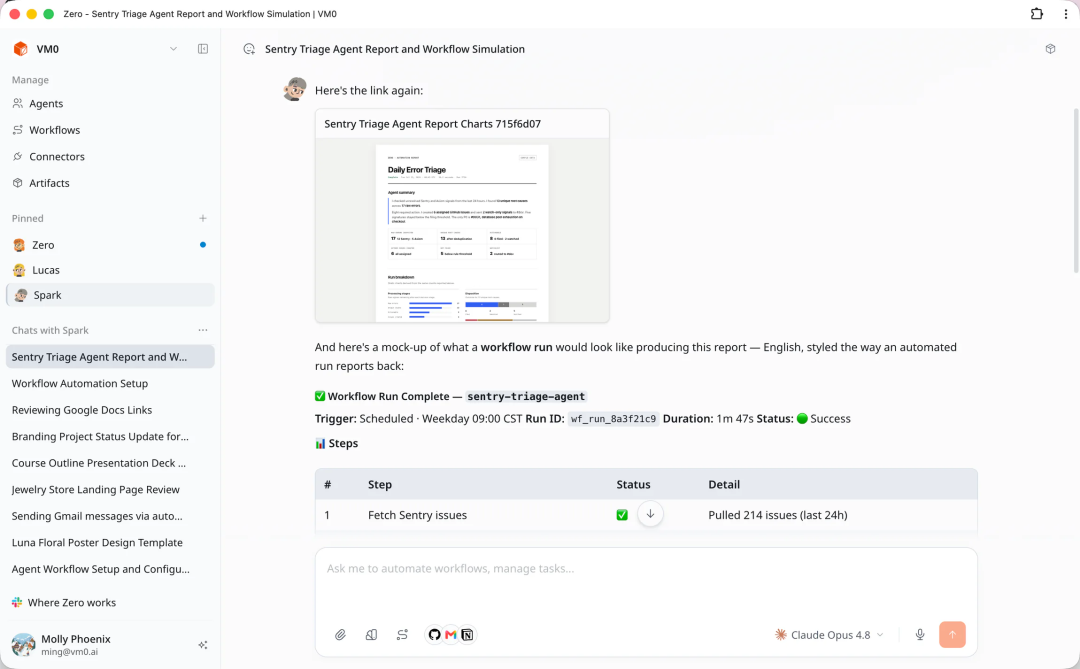Screen dimensions: 1080x669
Task: Collapse the sidebar panel icon
Action: click(x=203, y=49)
